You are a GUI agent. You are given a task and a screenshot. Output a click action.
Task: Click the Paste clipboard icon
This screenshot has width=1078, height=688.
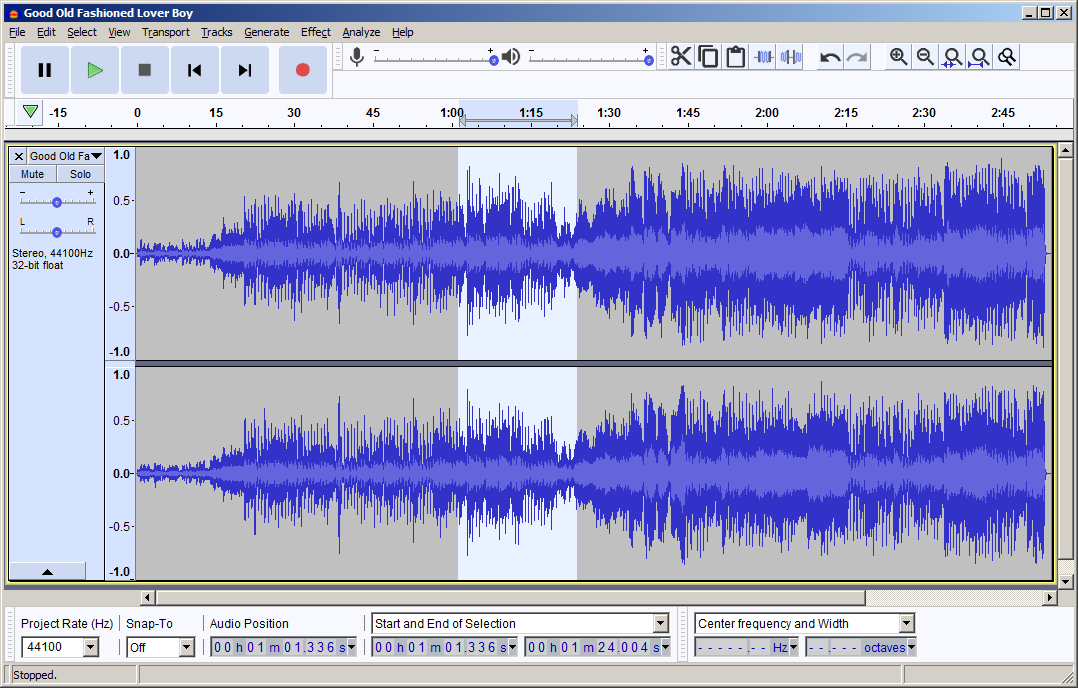pos(736,56)
